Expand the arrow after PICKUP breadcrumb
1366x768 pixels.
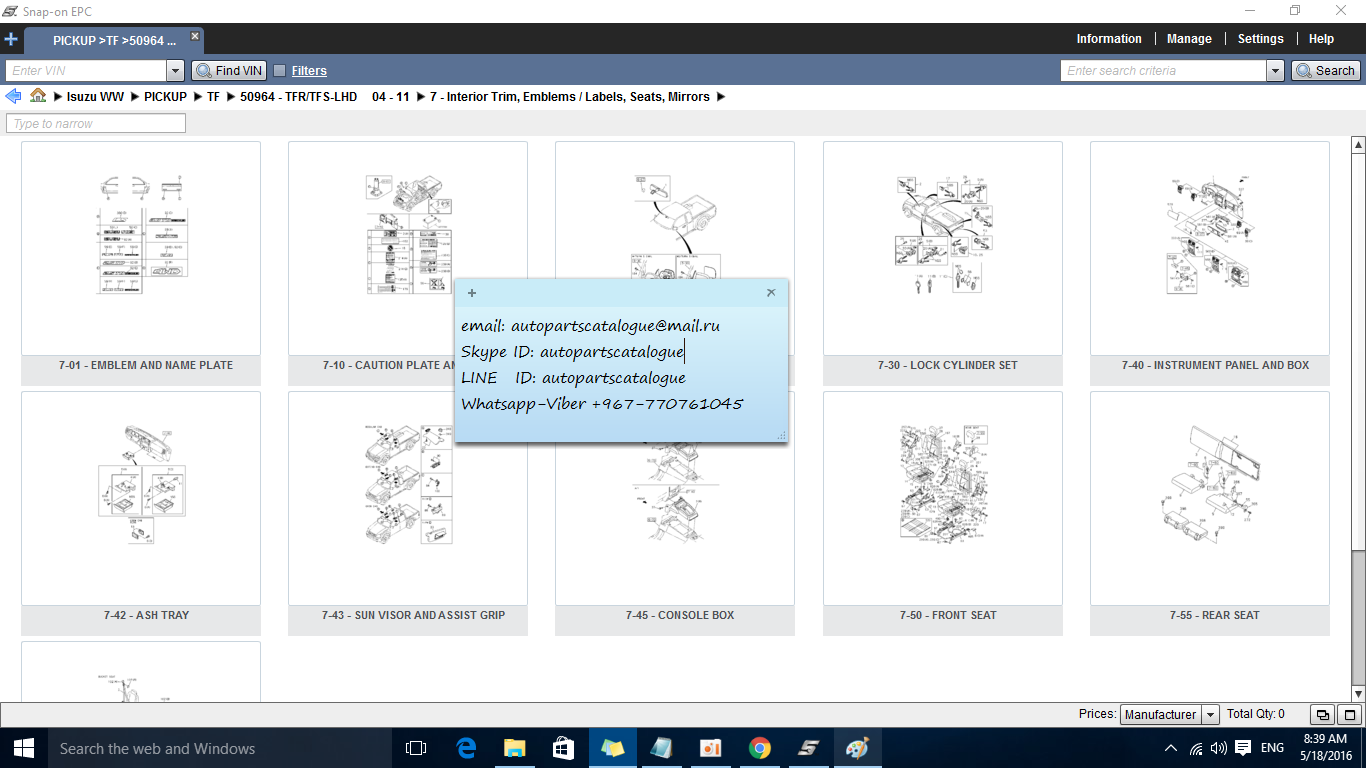tap(196, 97)
